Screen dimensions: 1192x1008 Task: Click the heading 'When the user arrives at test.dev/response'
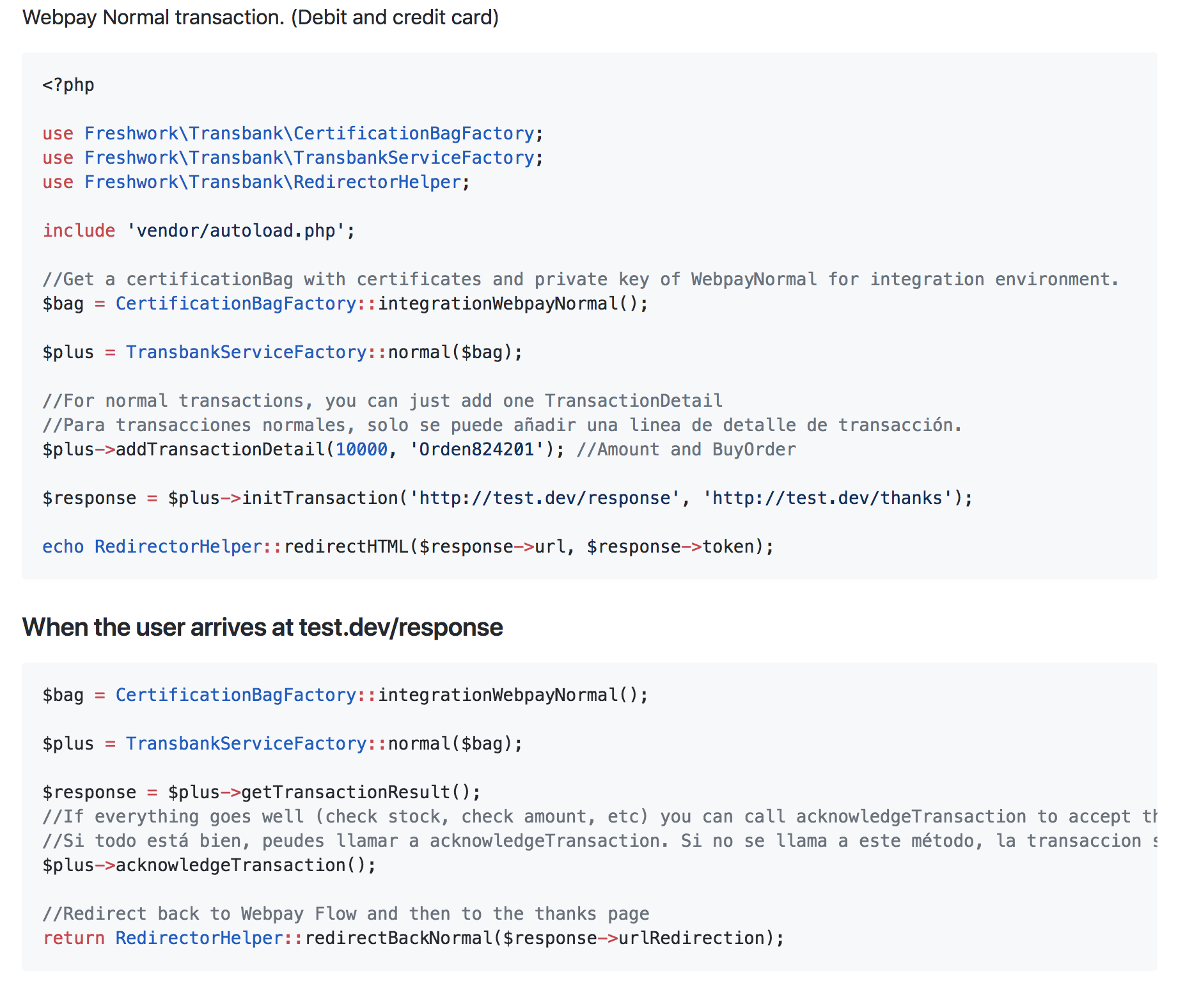point(262,627)
